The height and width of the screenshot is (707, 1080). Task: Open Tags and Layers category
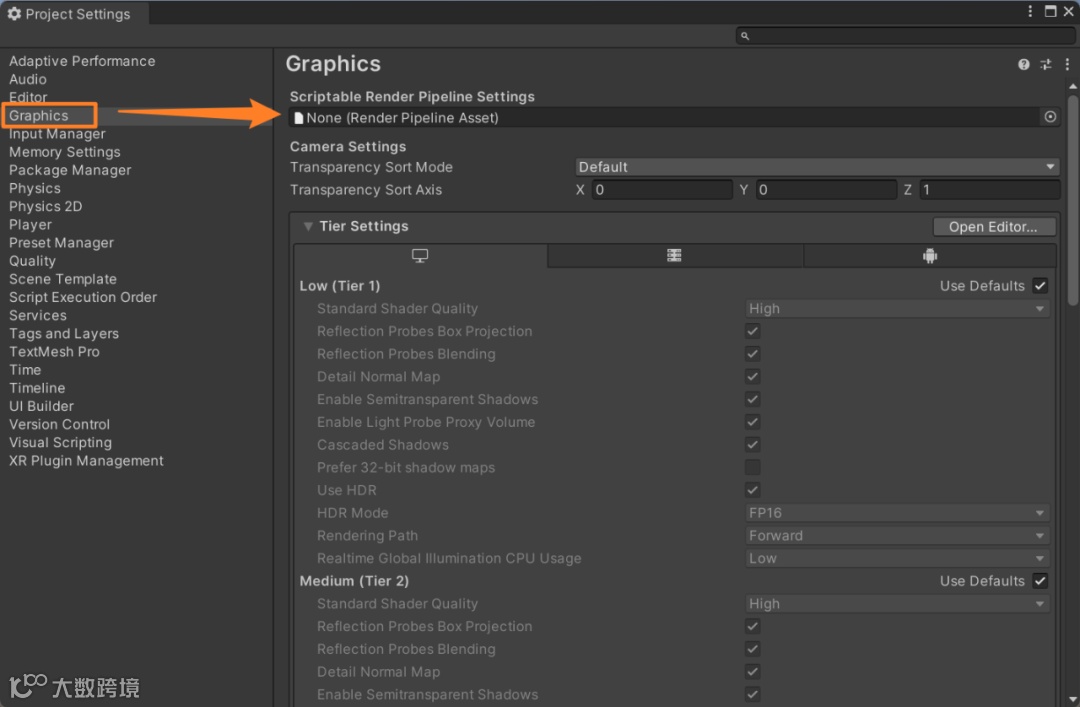coord(64,334)
